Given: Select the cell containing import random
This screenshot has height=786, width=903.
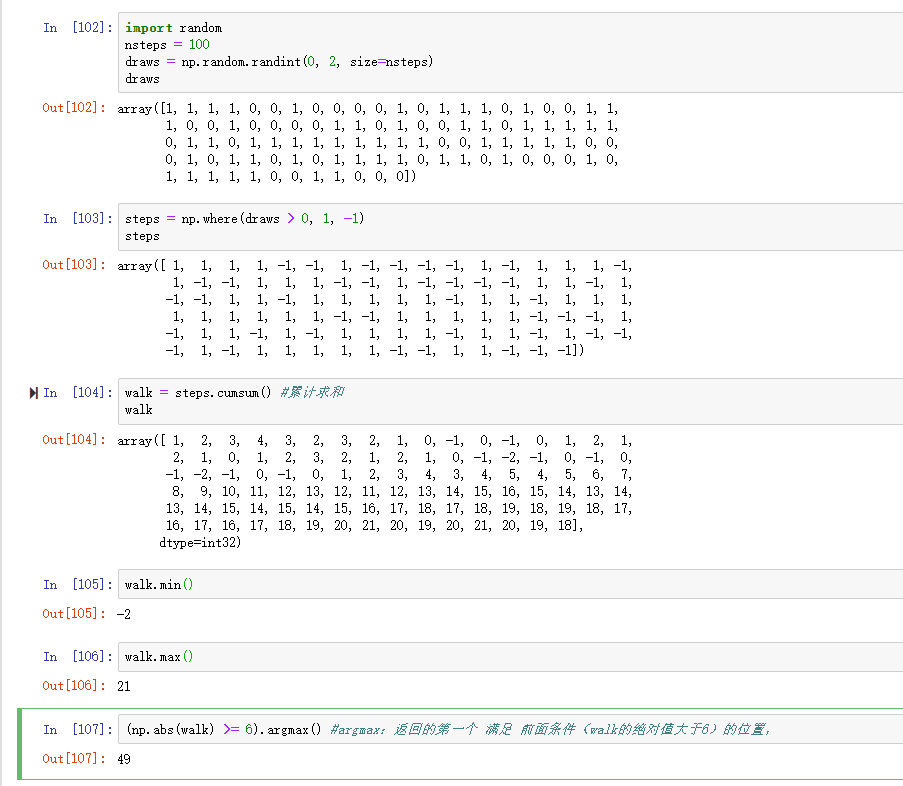Looking at the screenshot, I should pyautogui.click(x=400, y=52).
